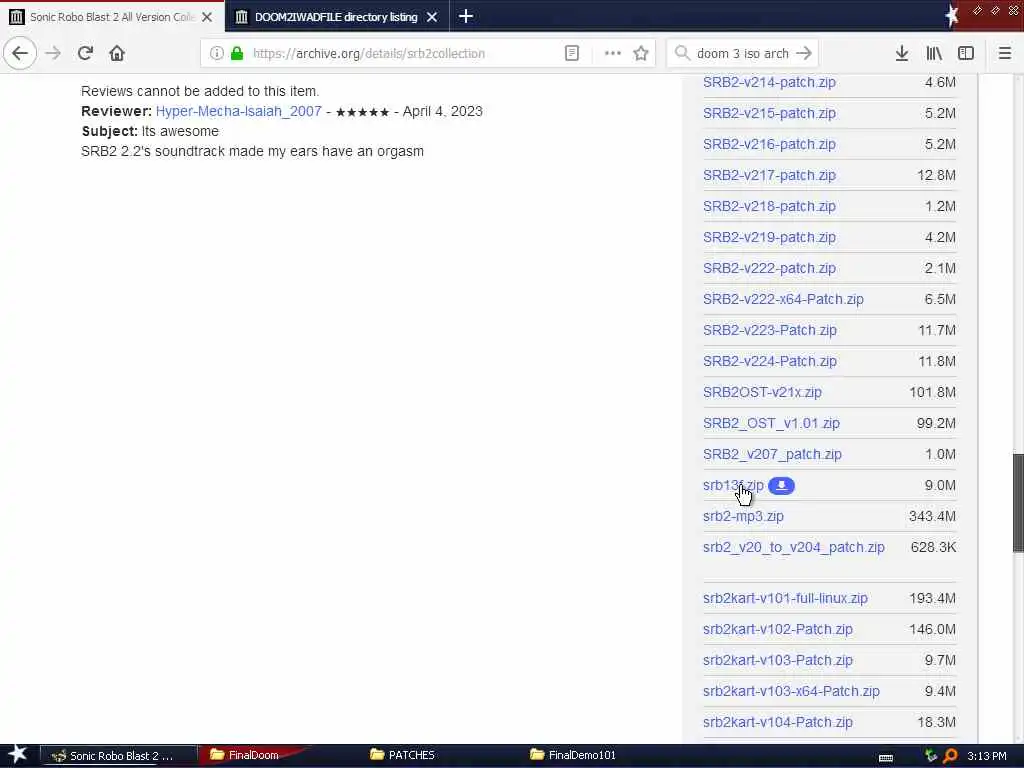Click the page vertical scrollbar thumb
This screenshot has width=1024, height=768.
1018,503
